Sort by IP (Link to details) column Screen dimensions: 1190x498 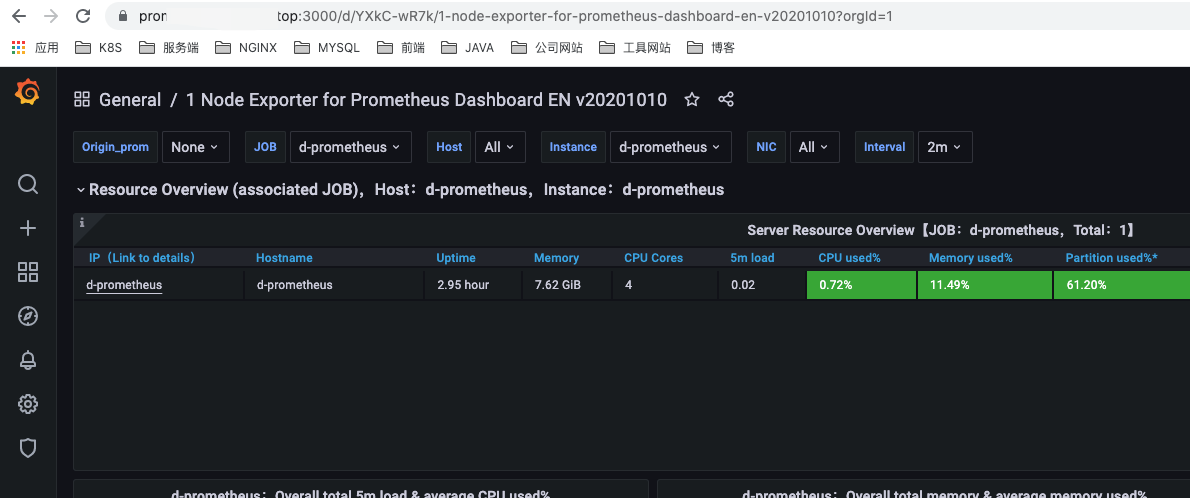(142, 258)
